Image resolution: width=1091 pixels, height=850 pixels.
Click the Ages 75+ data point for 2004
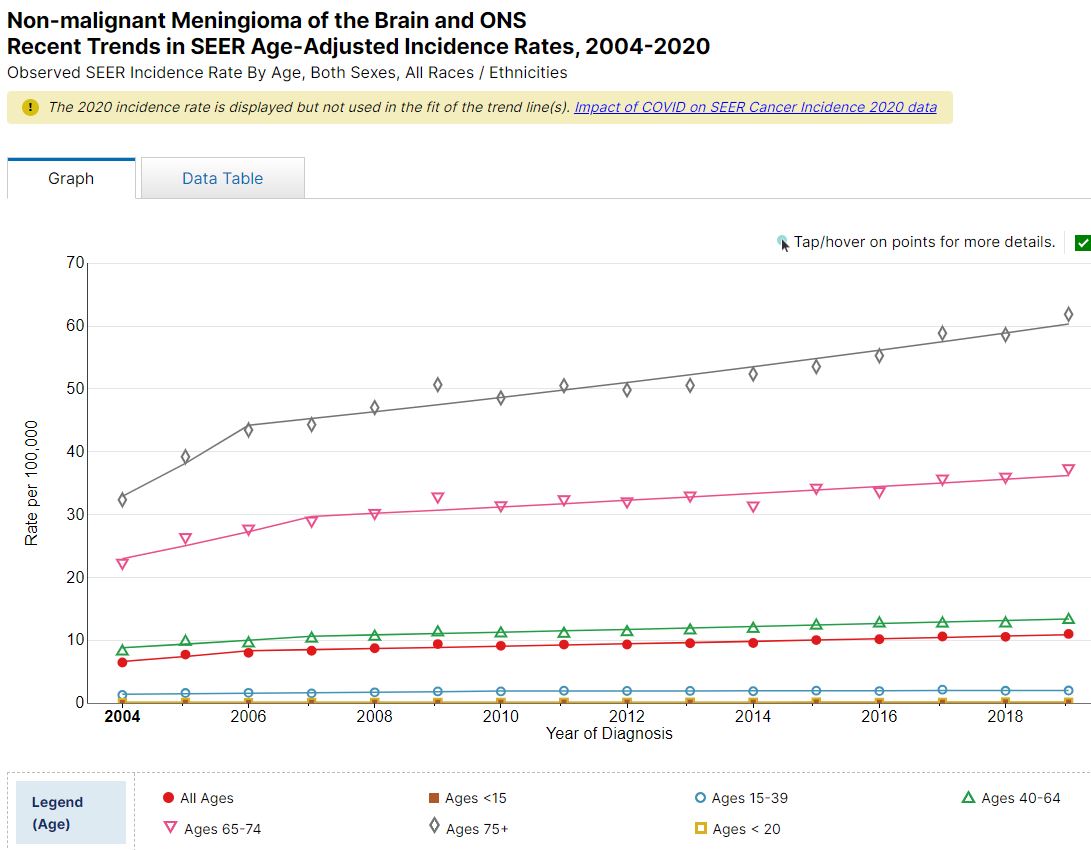pyautogui.click(x=122, y=499)
